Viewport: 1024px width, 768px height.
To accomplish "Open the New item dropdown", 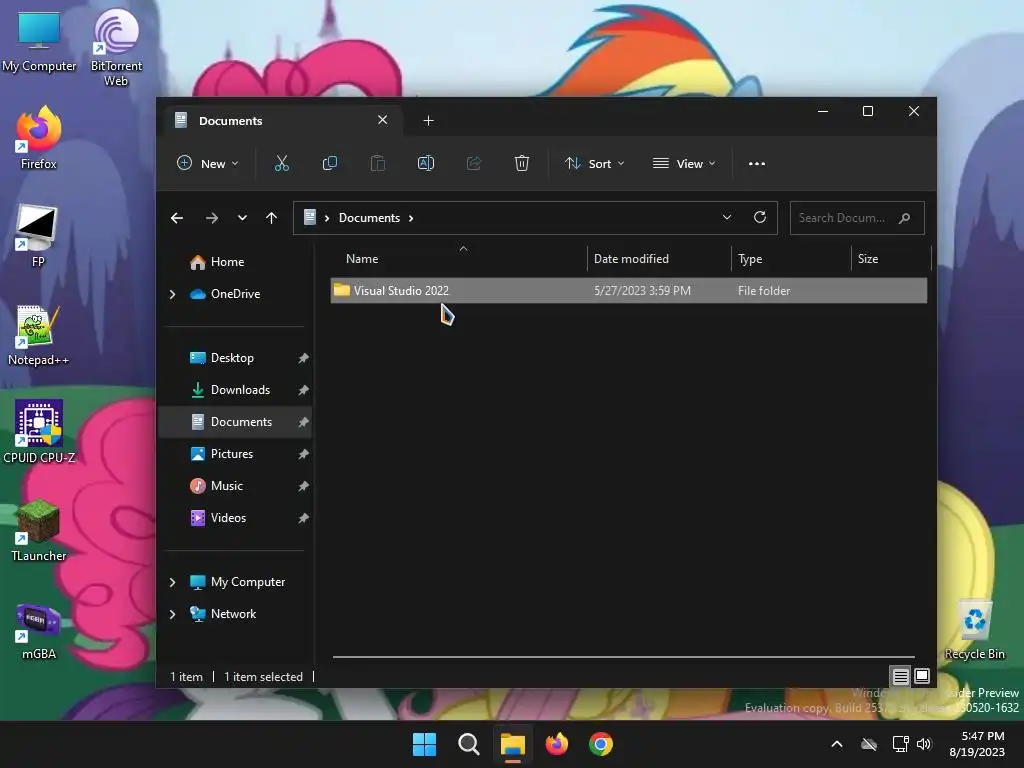I will pos(208,163).
